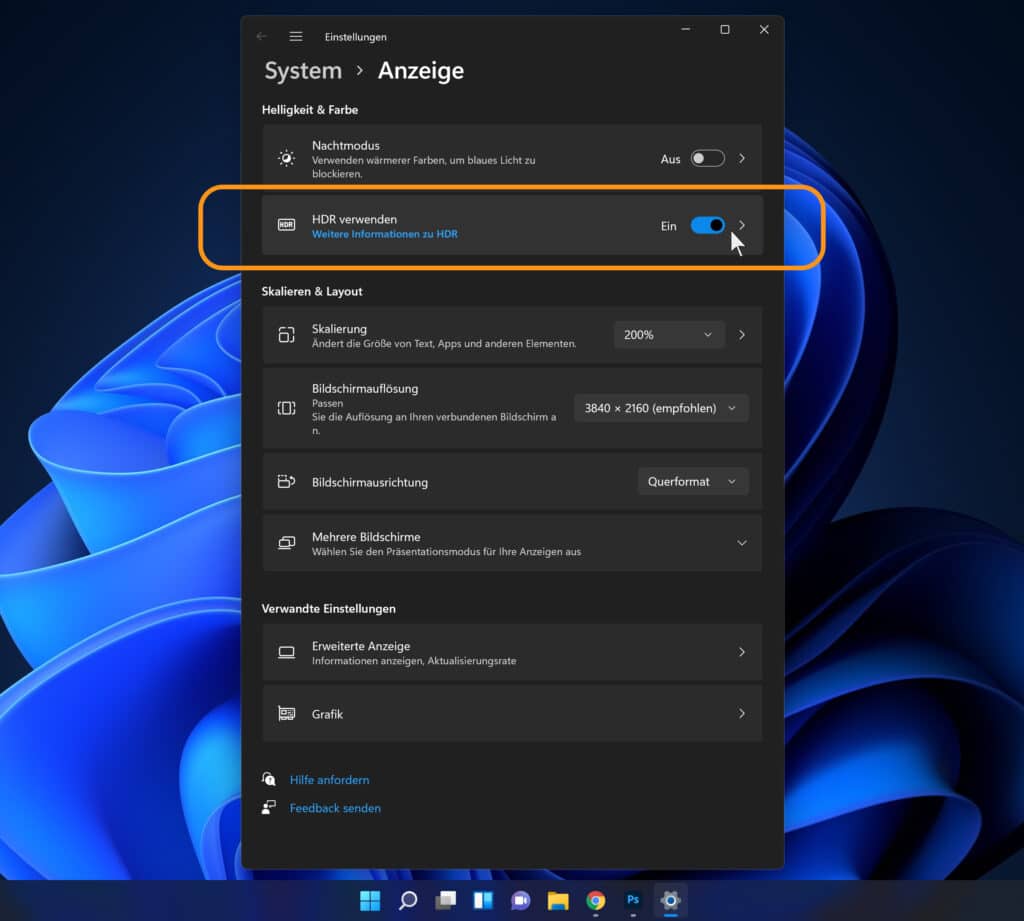Click the Bildschirmauflösung display icon

coord(286,407)
